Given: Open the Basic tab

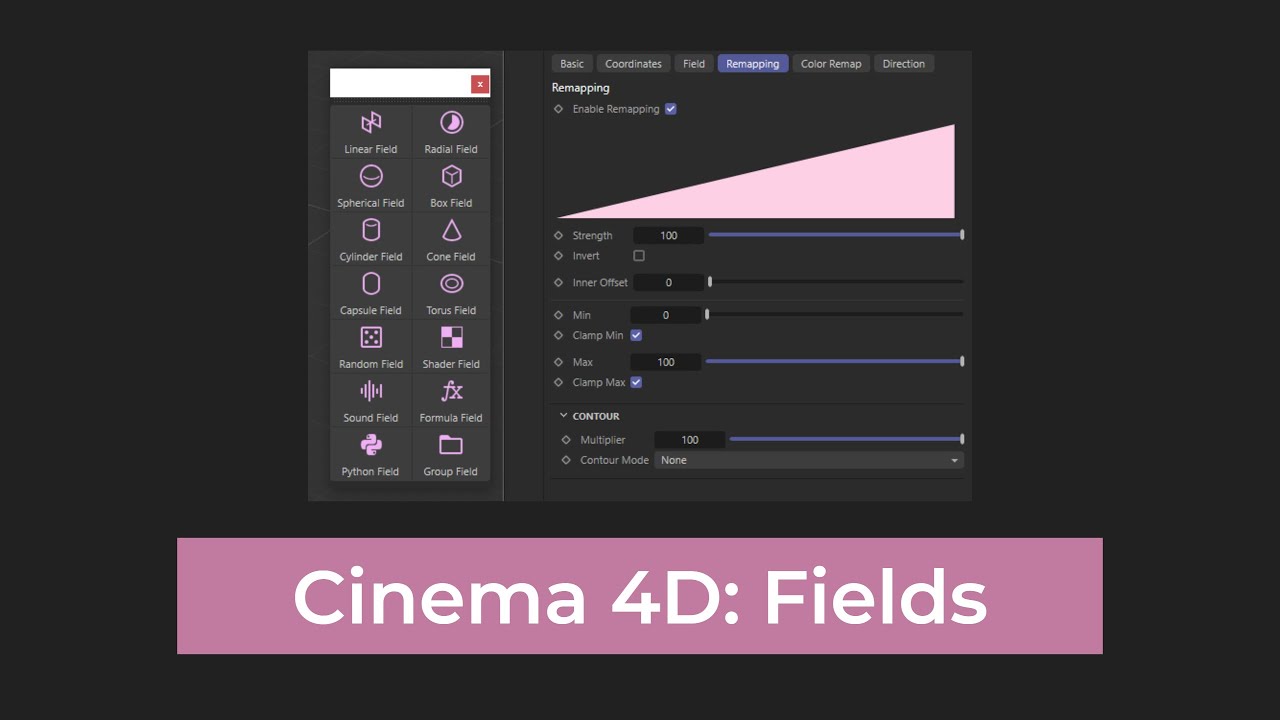Looking at the screenshot, I should click(x=572, y=64).
